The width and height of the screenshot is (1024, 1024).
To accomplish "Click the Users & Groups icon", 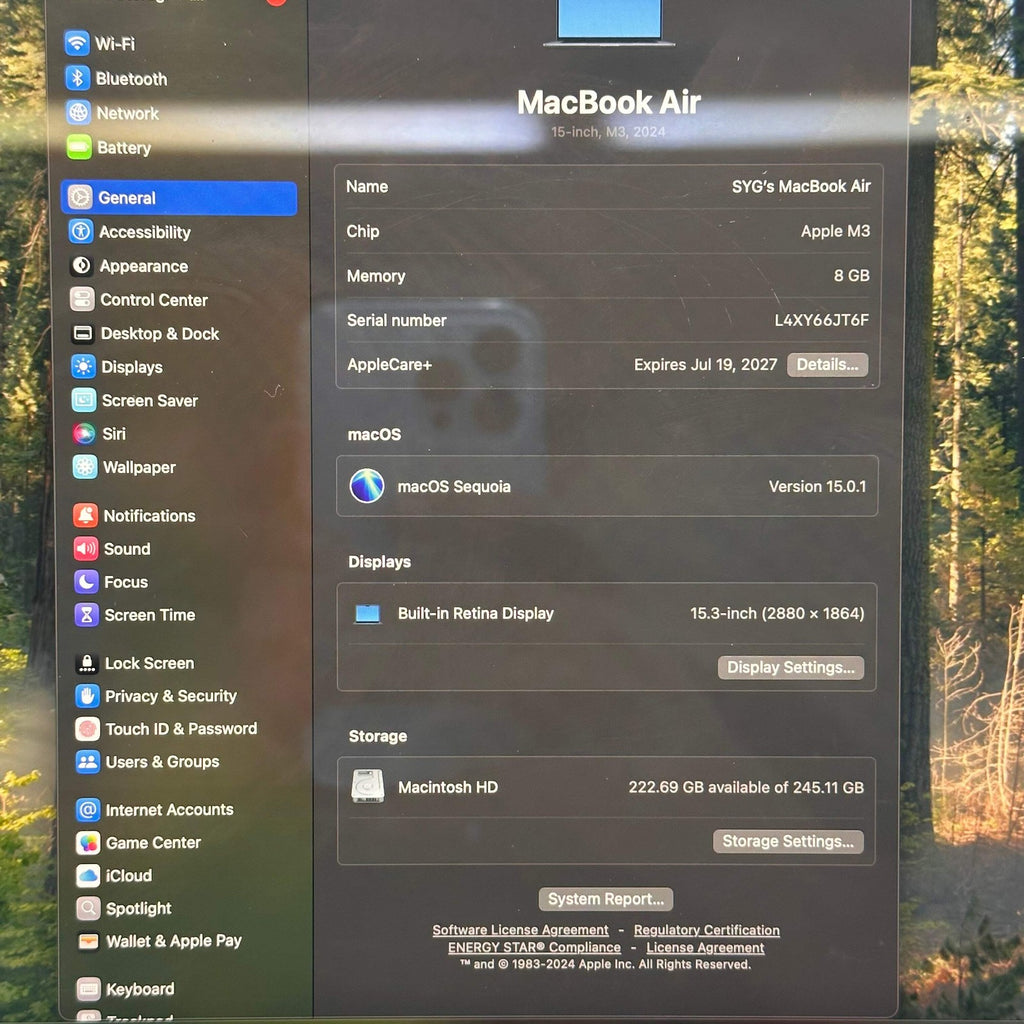I will pos(88,761).
